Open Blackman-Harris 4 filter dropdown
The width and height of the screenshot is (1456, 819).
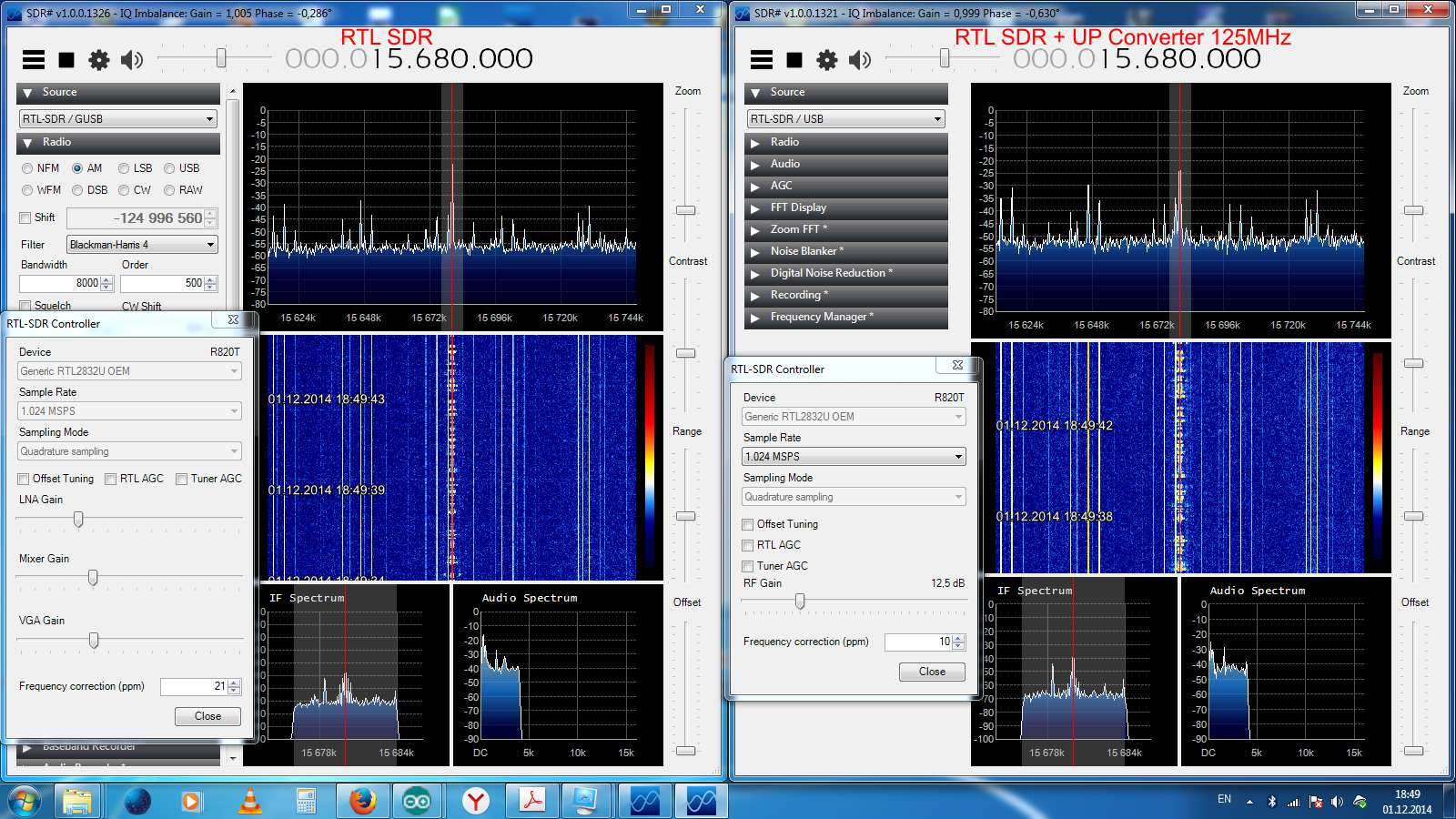pyautogui.click(x=143, y=245)
